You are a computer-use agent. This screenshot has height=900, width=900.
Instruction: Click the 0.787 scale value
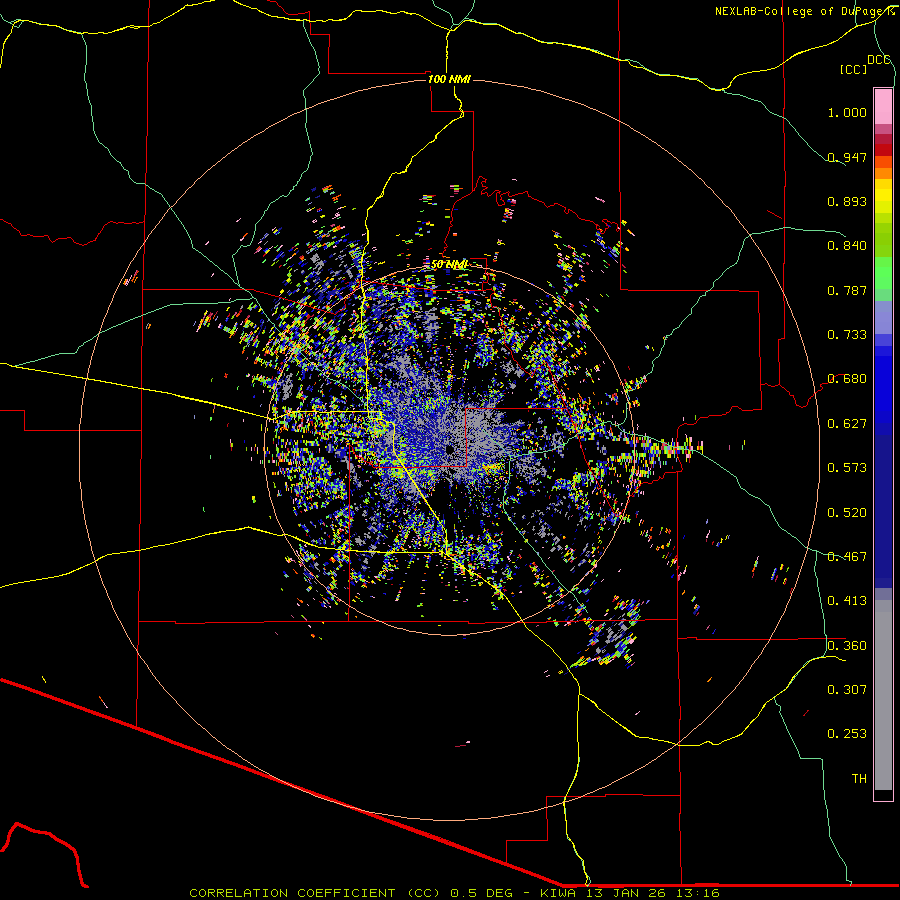click(847, 290)
